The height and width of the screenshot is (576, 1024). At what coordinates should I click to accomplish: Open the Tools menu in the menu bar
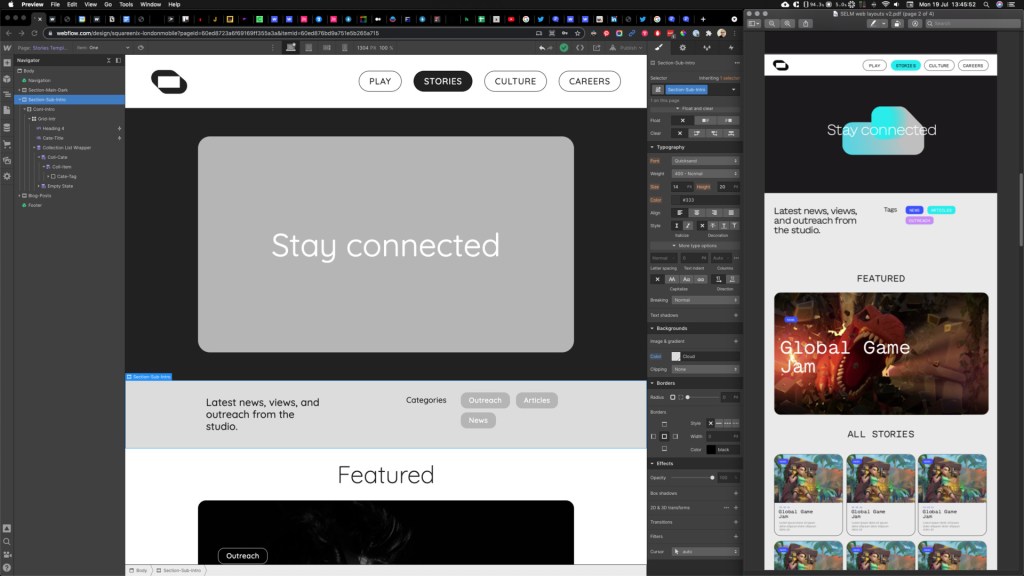126,4
